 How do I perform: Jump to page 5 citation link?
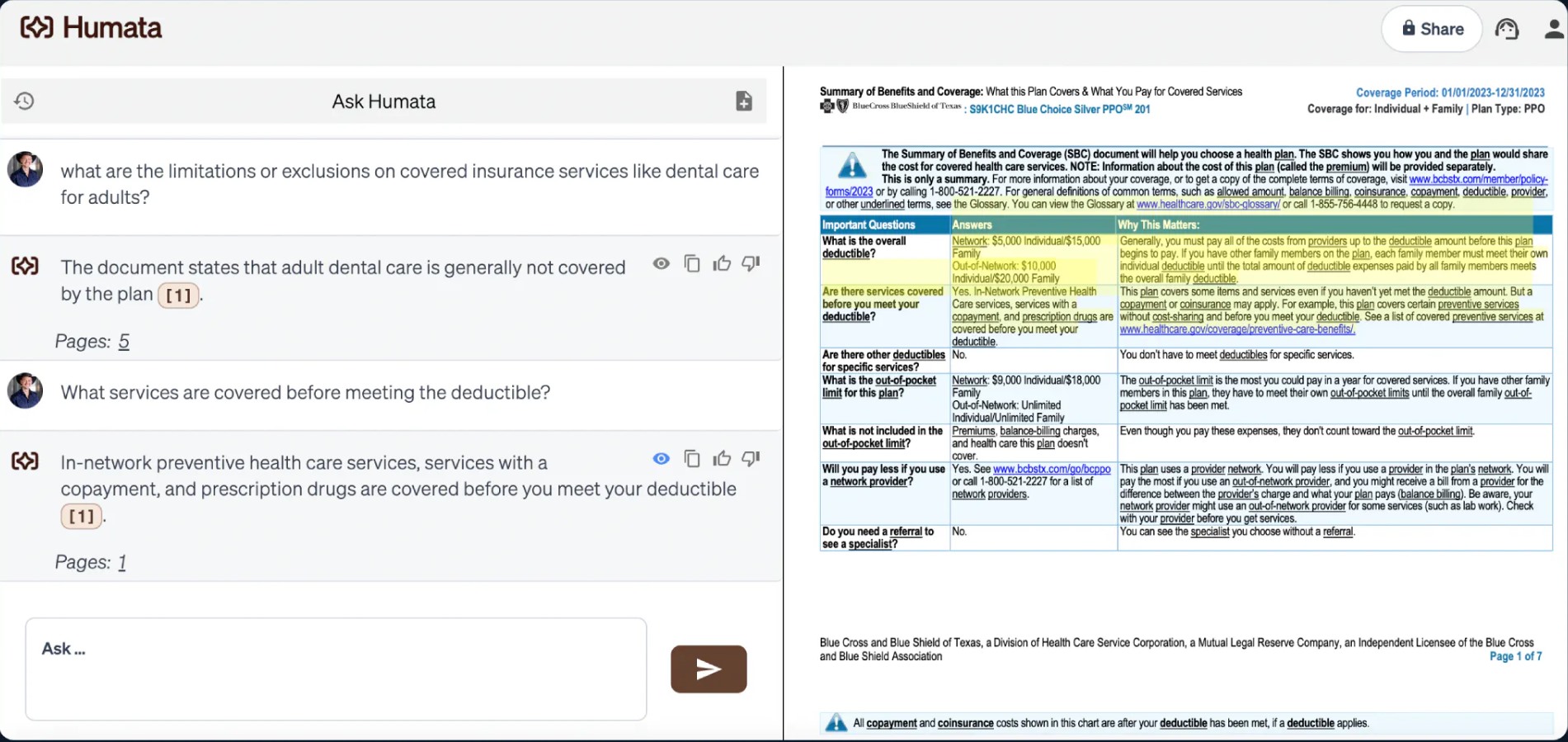[124, 342]
